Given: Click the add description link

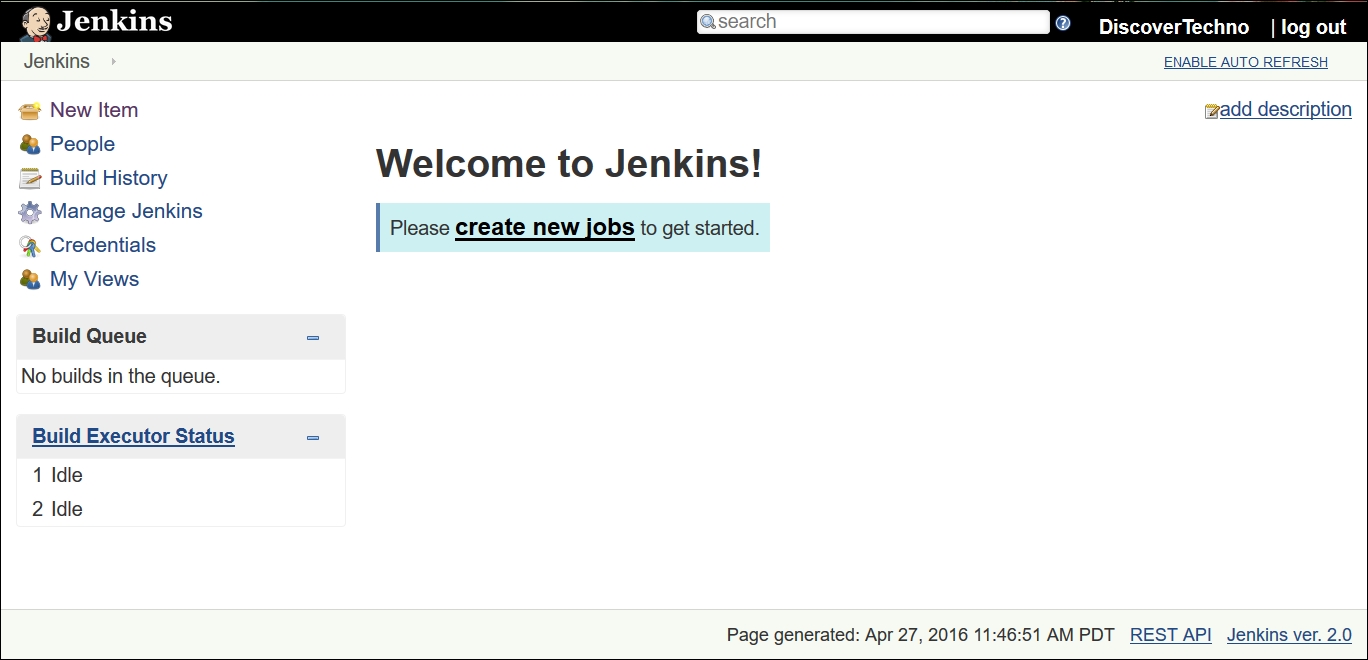Looking at the screenshot, I should click(x=1286, y=110).
